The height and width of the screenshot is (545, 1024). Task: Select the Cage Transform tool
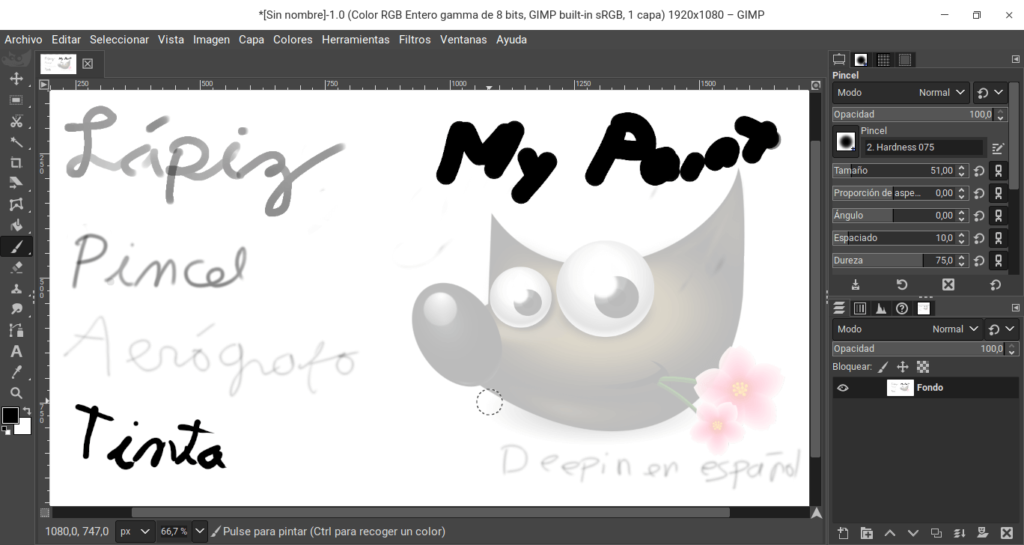[x=16, y=205]
